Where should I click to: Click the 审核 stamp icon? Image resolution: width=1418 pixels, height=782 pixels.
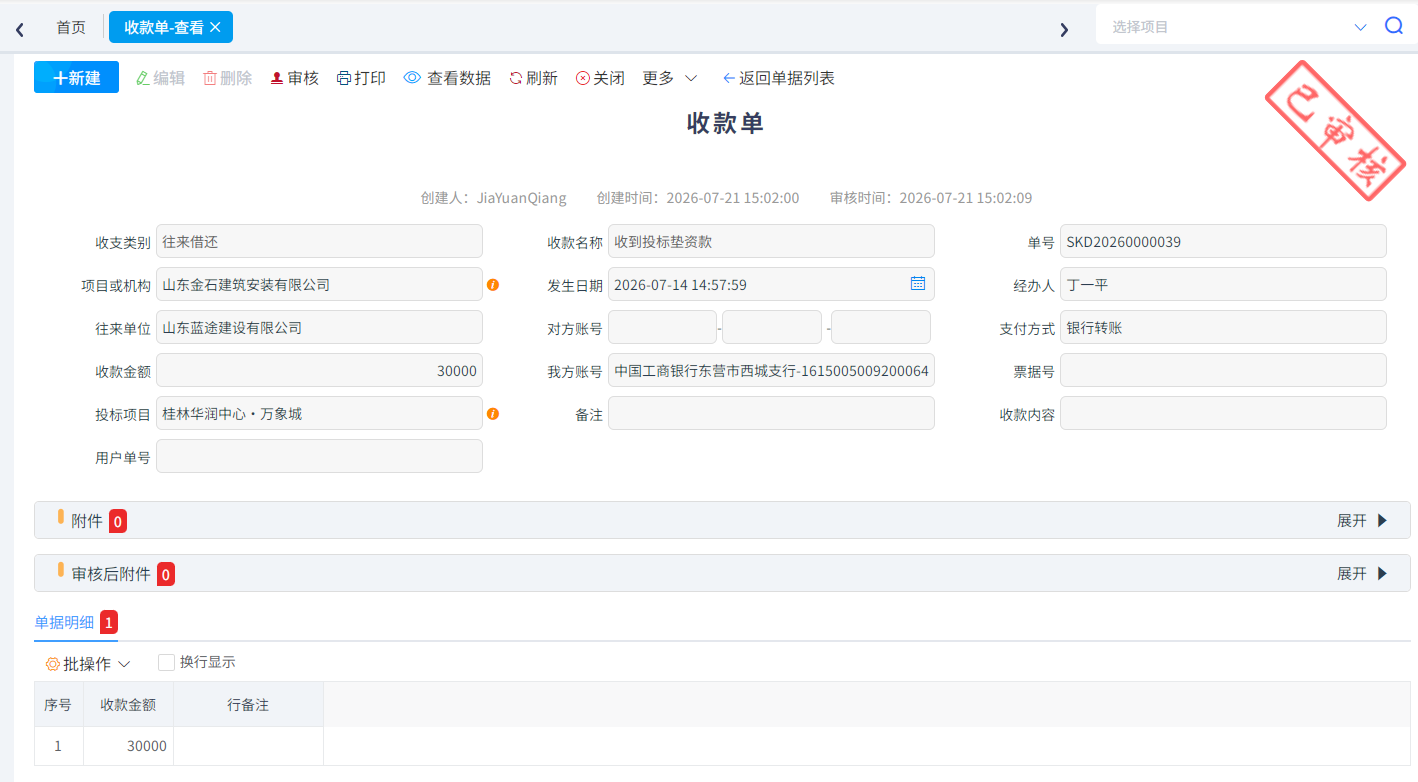tap(277, 78)
